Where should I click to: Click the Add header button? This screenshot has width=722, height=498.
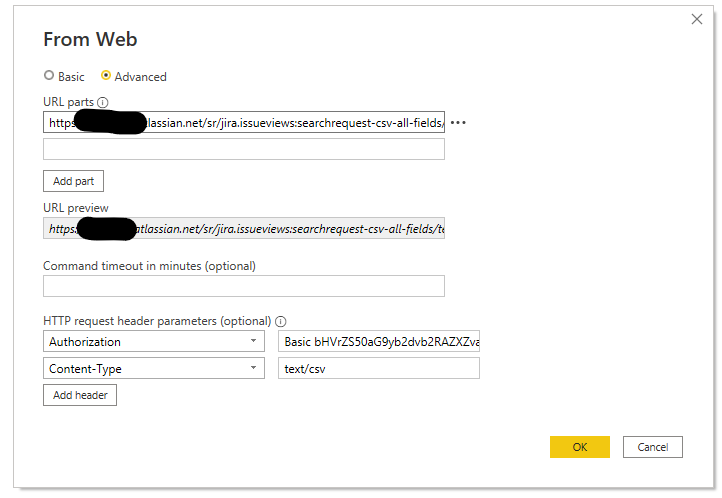coord(80,395)
